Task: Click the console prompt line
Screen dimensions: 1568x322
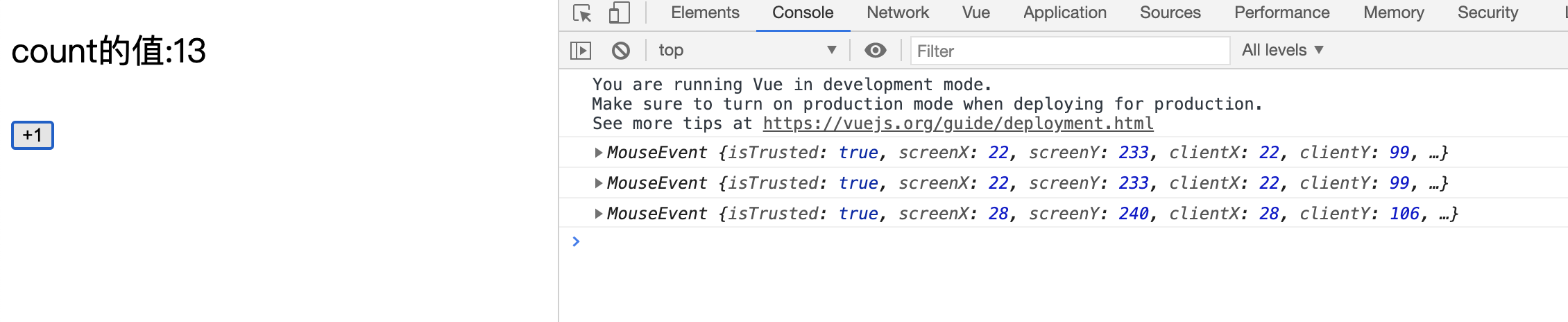Action: click(1068, 241)
